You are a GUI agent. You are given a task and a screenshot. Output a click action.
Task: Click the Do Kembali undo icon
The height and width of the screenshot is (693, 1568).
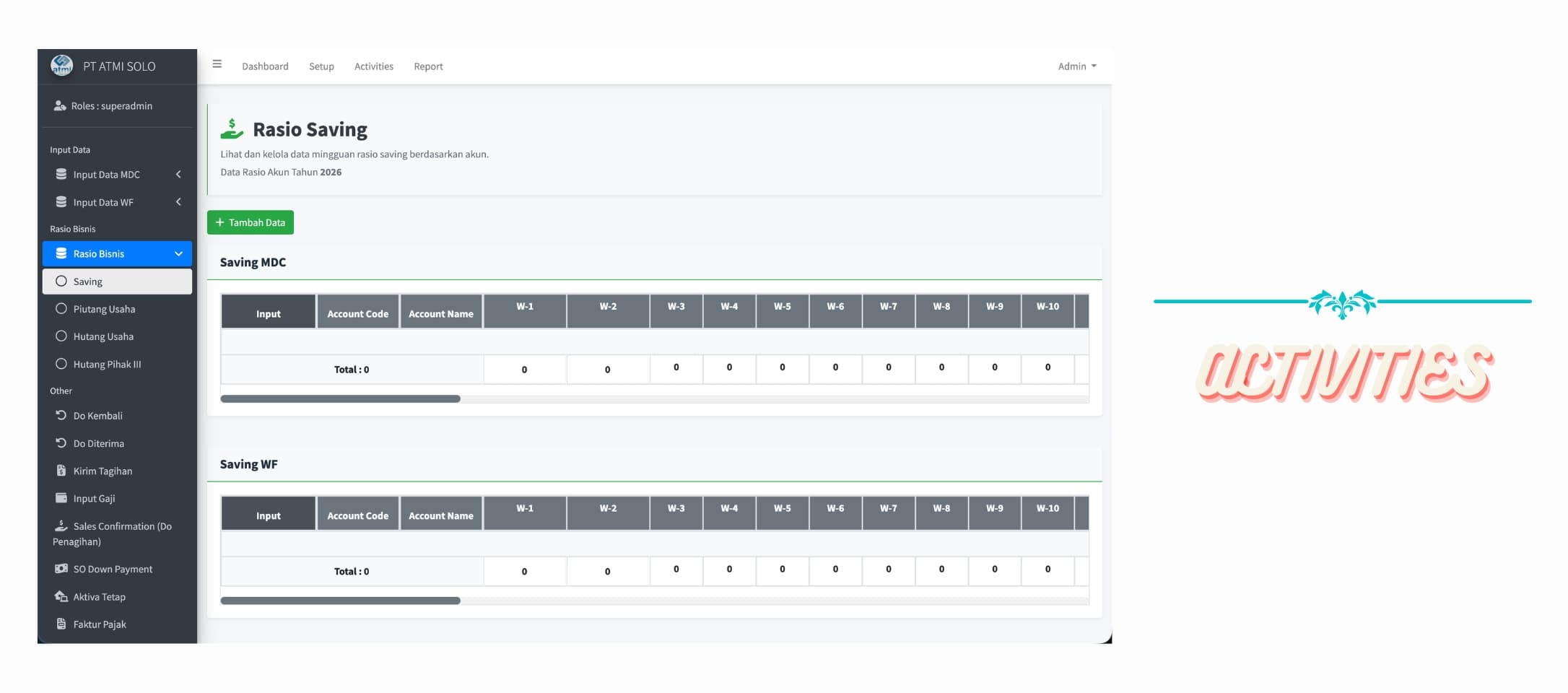(61, 415)
